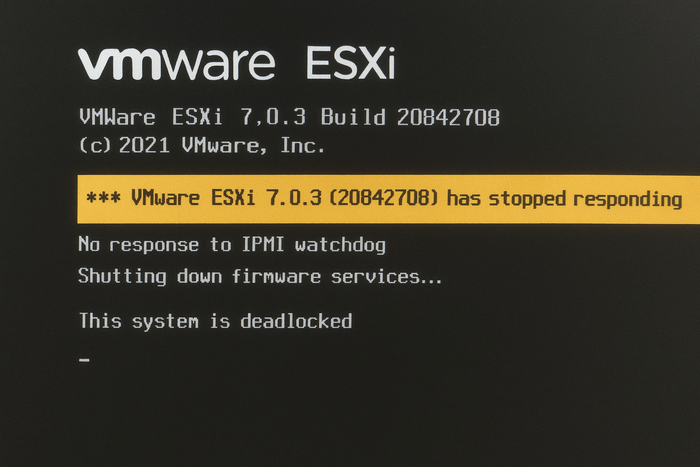
Task: Click the (20842708) build number in banner
Action: (383, 198)
